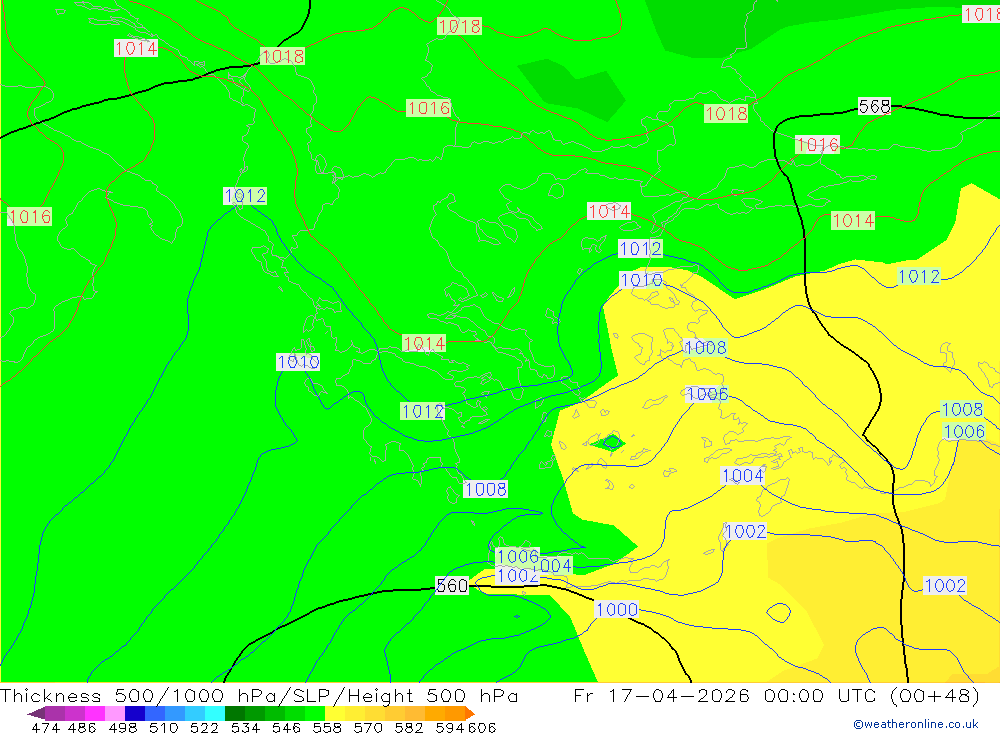Click the 1008 label directly above a 1006 label
Screen dimensions: 1000x733
click(x=962, y=409)
